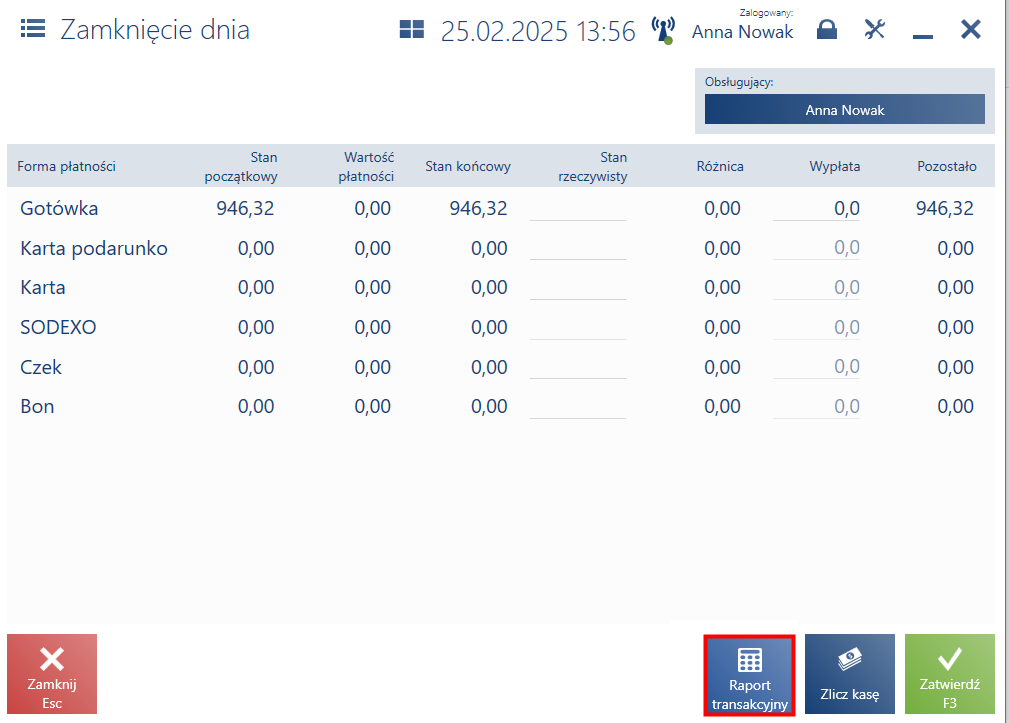The width and height of the screenshot is (1009, 723).
Task: Click the Stan rzeczywisty column header
Action: [x=593, y=167]
